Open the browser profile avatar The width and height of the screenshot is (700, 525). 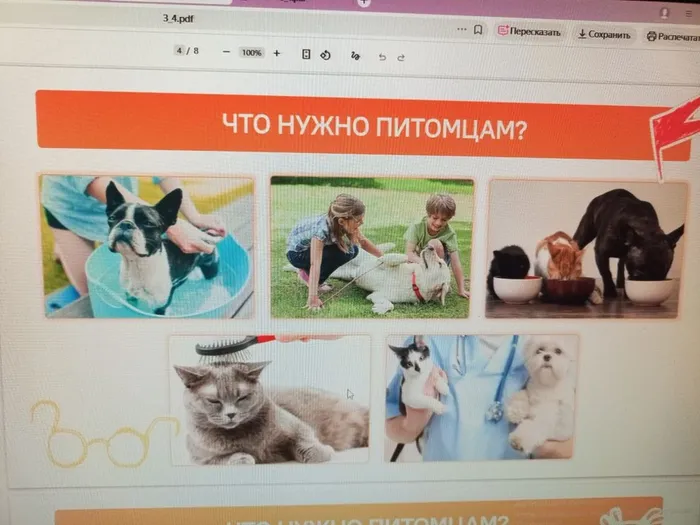pos(664,13)
